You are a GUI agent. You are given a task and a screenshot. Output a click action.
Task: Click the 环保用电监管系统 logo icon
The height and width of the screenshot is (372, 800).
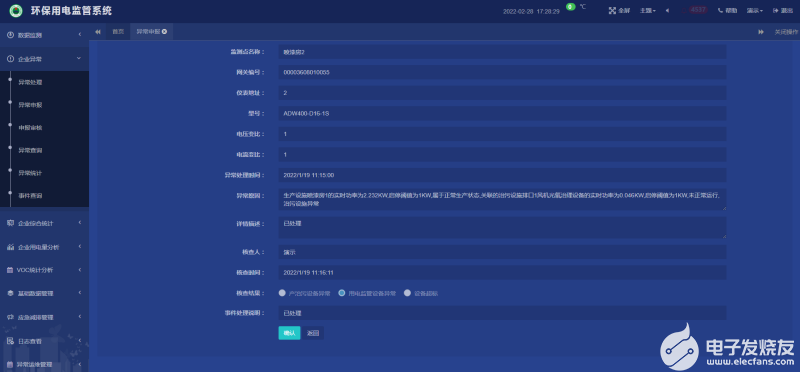coord(16,10)
